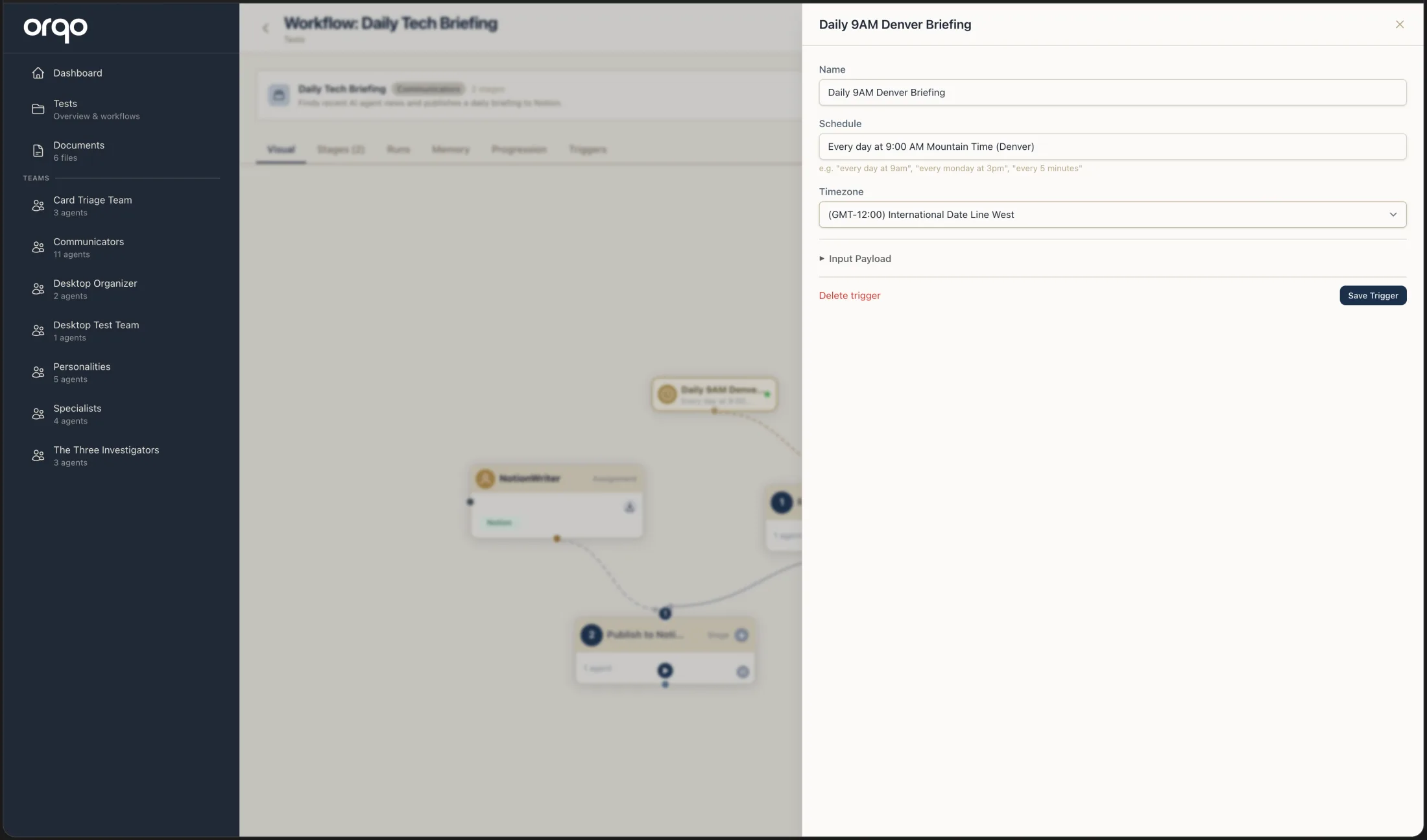Click the Documents file icon
Image resolution: width=1427 pixels, height=840 pixels.
tap(38, 150)
